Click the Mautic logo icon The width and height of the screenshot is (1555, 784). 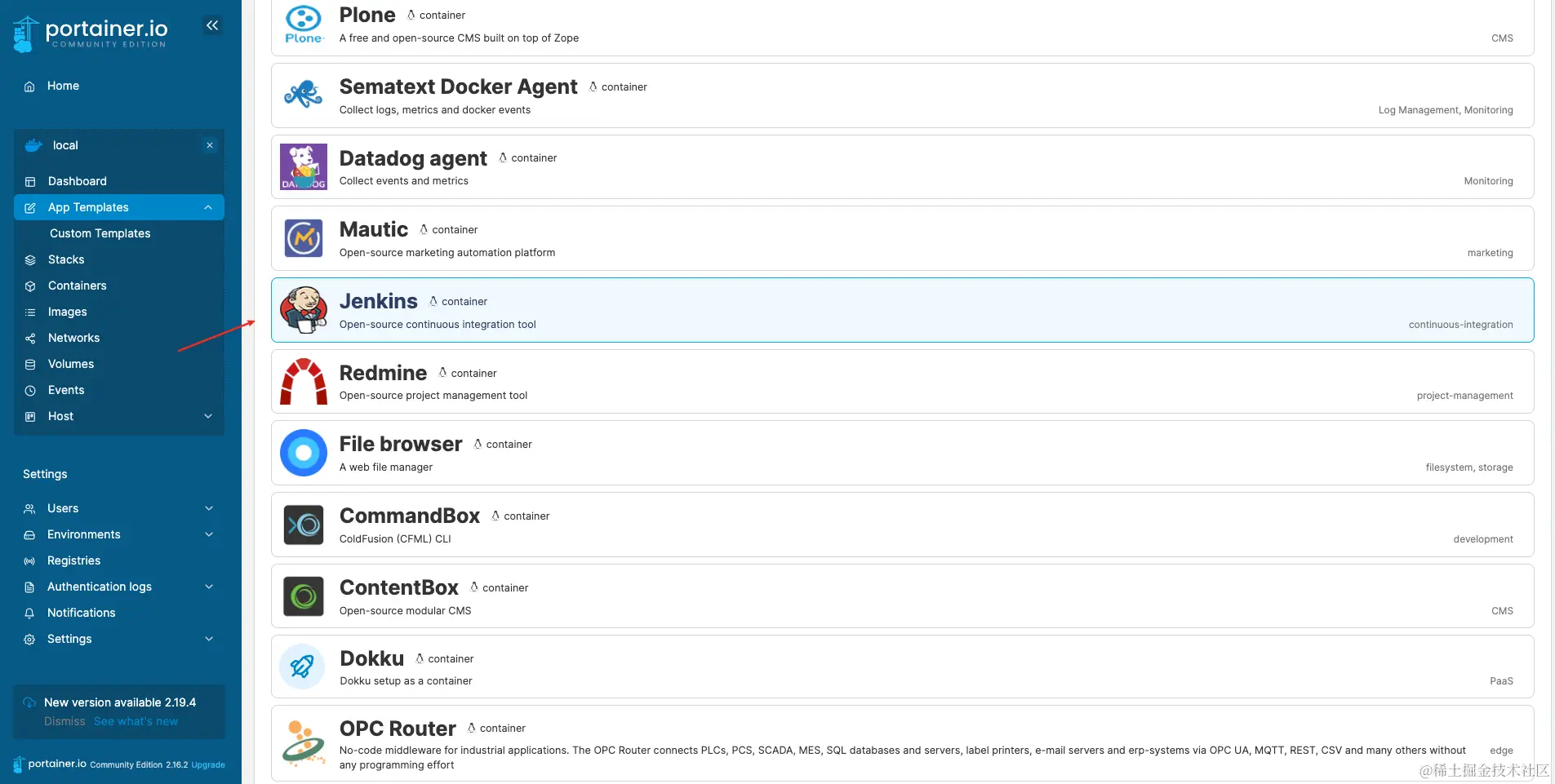tap(304, 238)
